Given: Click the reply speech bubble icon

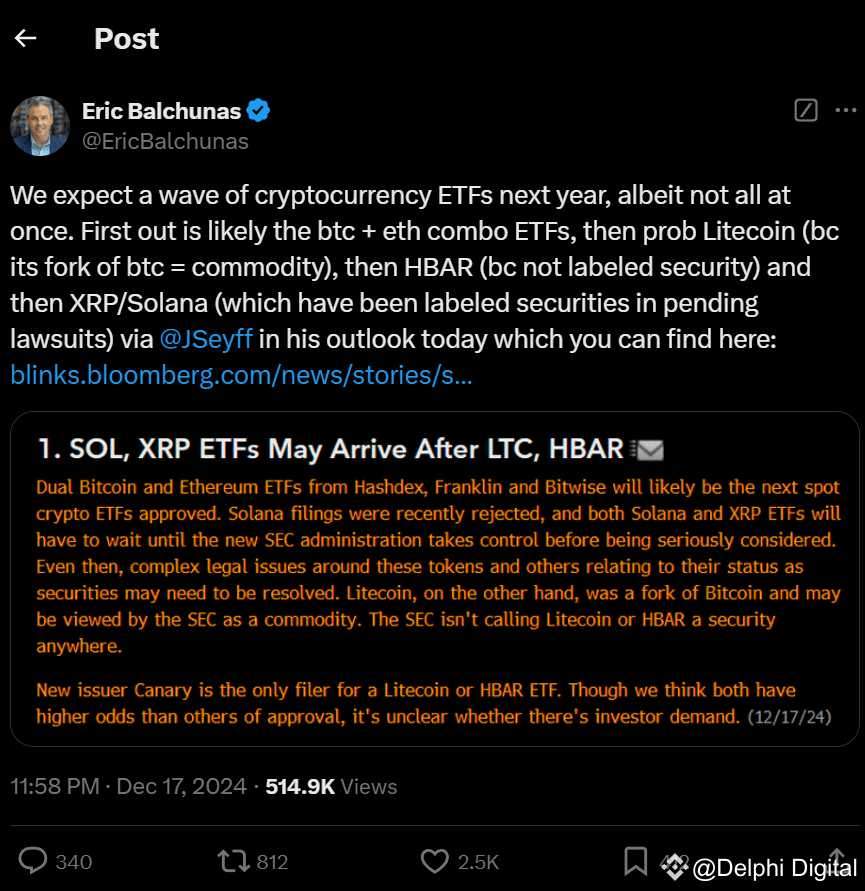Looking at the screenshot, I should [35, 861].
